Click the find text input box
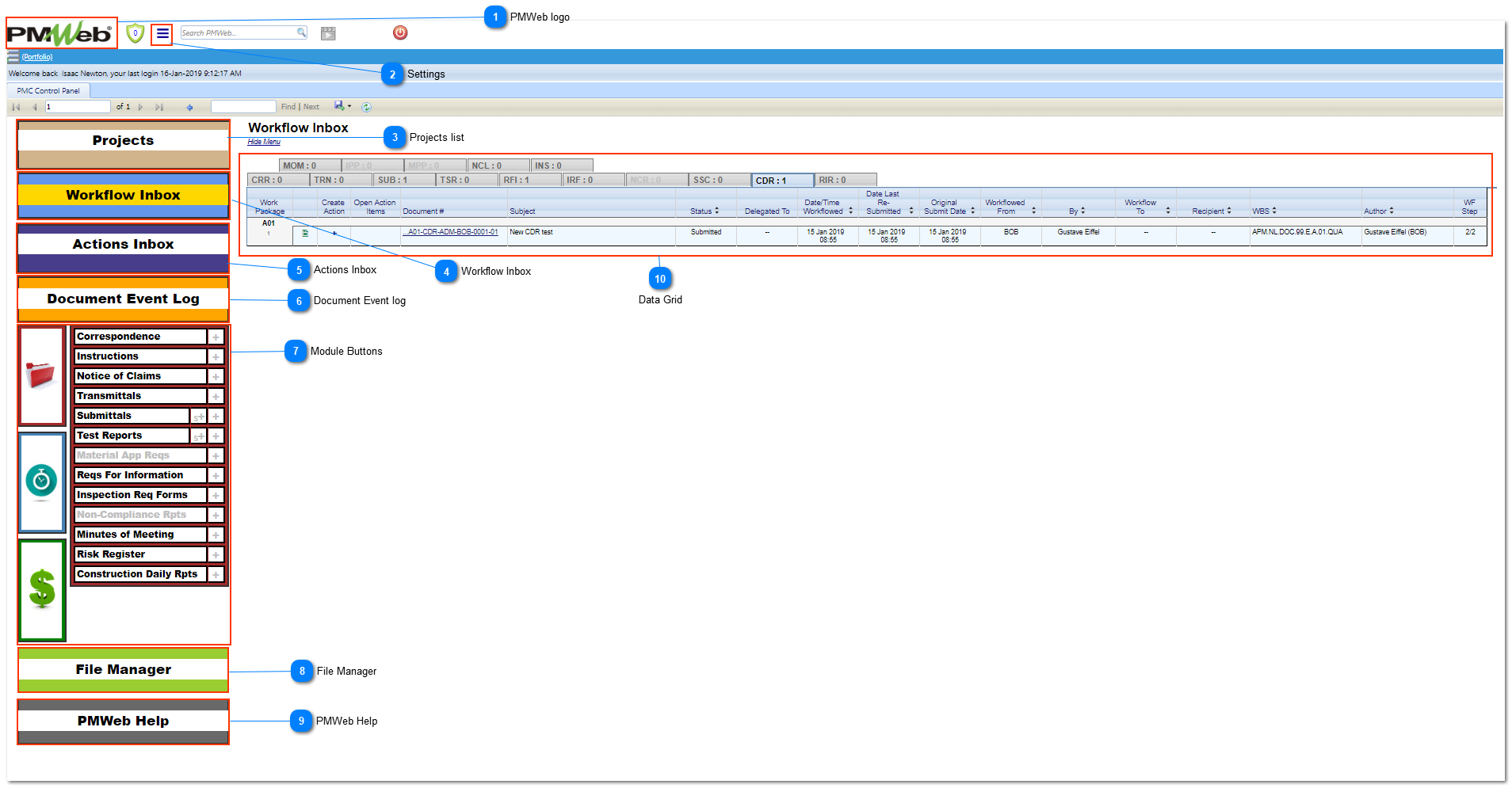Viewport: 1512px width, 788px height. pos(243,107)
